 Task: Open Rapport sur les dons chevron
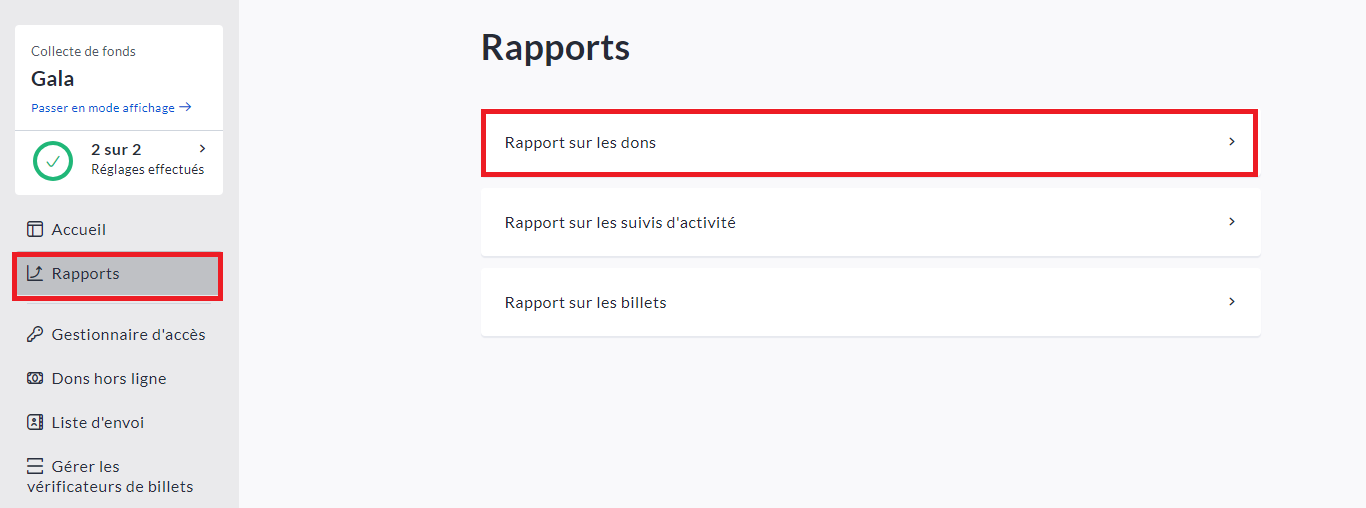pyautogui.click(x=1232, y=142)
